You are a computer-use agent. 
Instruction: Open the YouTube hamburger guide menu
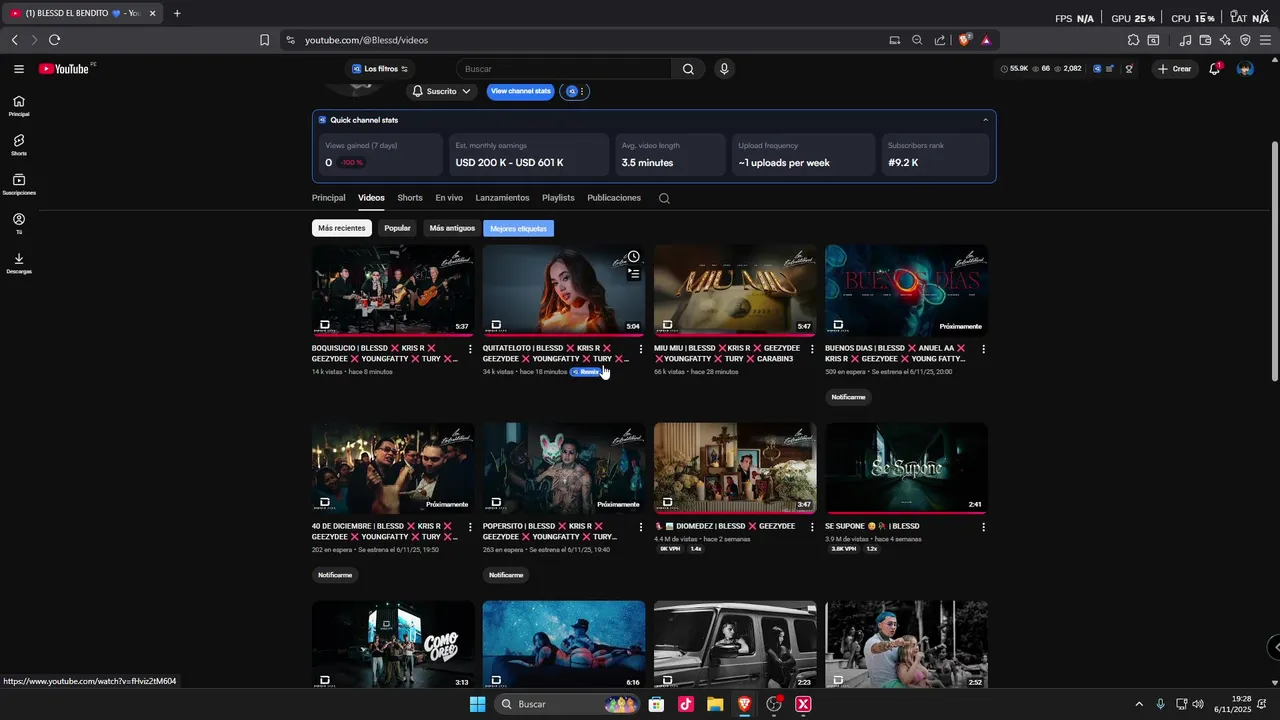(19, 69)
